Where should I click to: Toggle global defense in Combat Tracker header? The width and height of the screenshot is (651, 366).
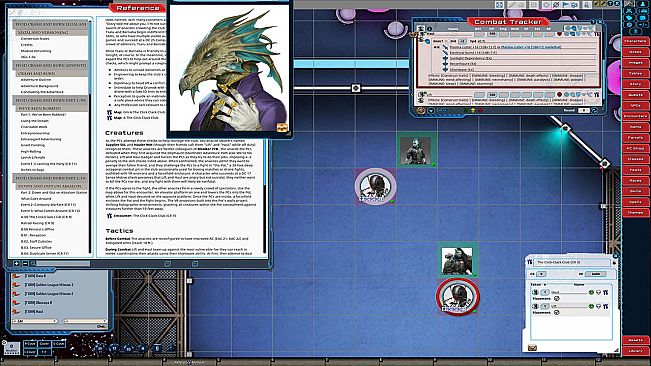tap(579, 28)
